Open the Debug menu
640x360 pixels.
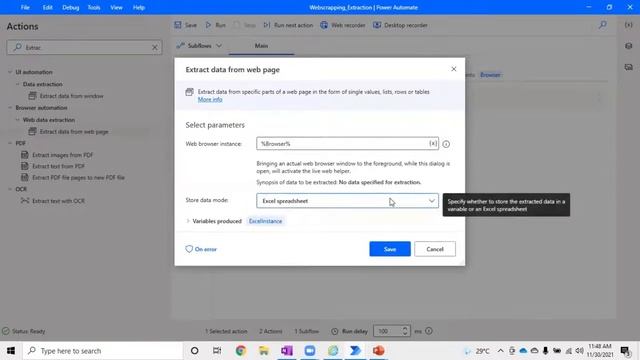(x=70, y=7)
